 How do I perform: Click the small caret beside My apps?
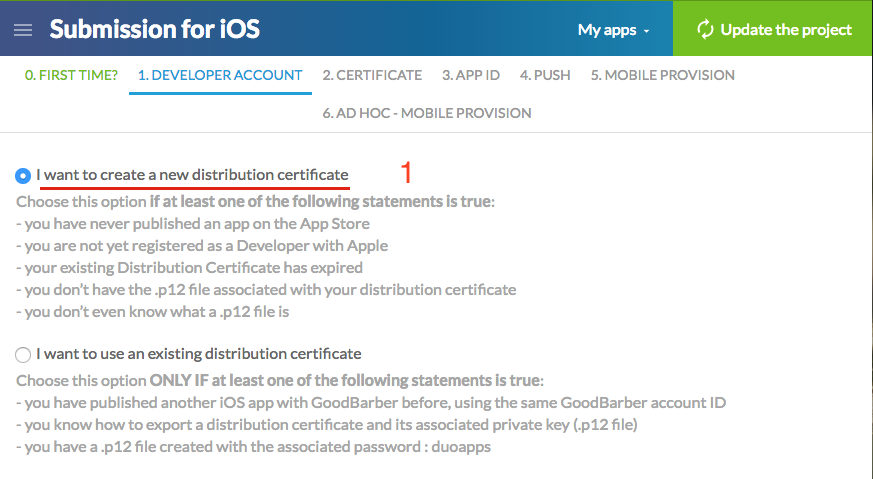point(646,31)
